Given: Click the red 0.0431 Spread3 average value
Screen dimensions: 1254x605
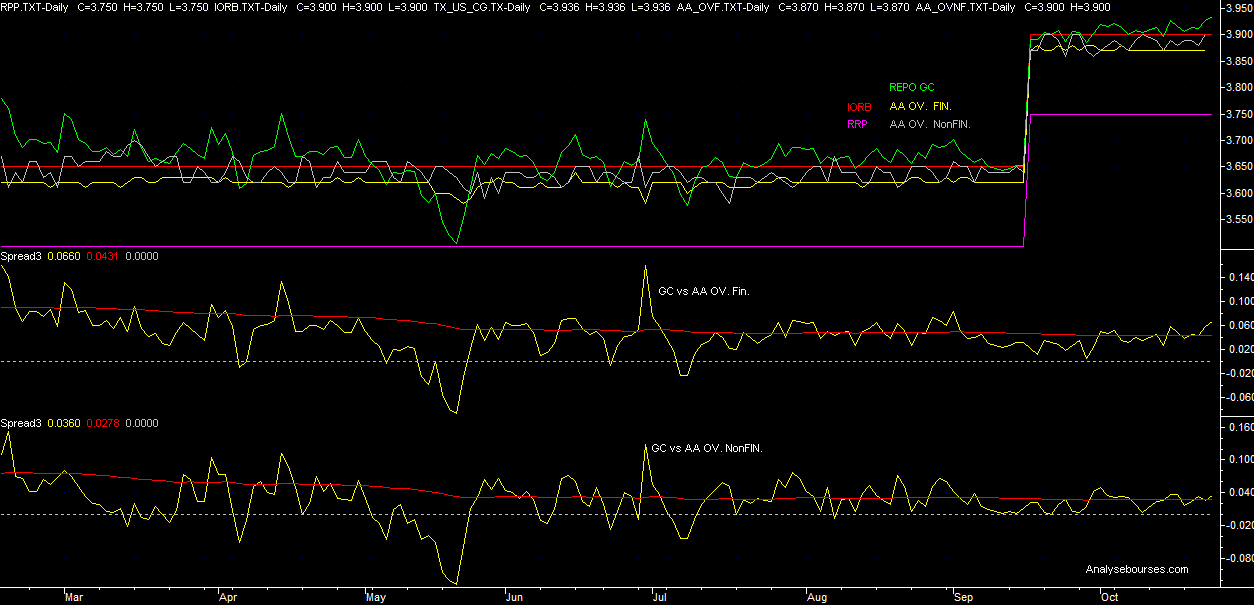Looking at the screenshot, I should click(x=101, y=256).
